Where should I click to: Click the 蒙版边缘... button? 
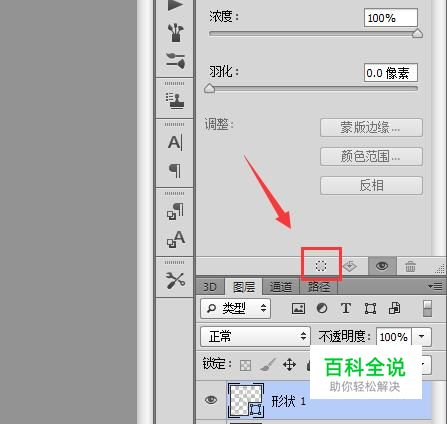click(x=371, y=128)
